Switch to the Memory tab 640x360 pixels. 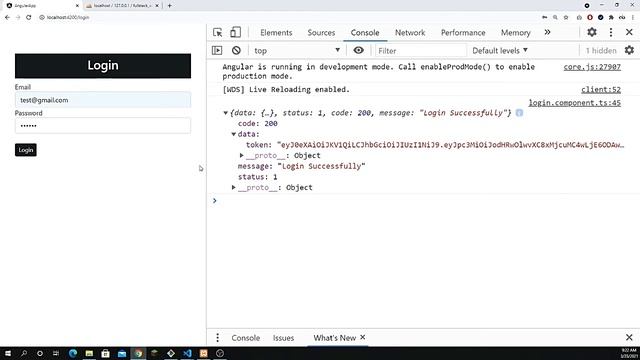pyautogui.click(x=516, y=33)
